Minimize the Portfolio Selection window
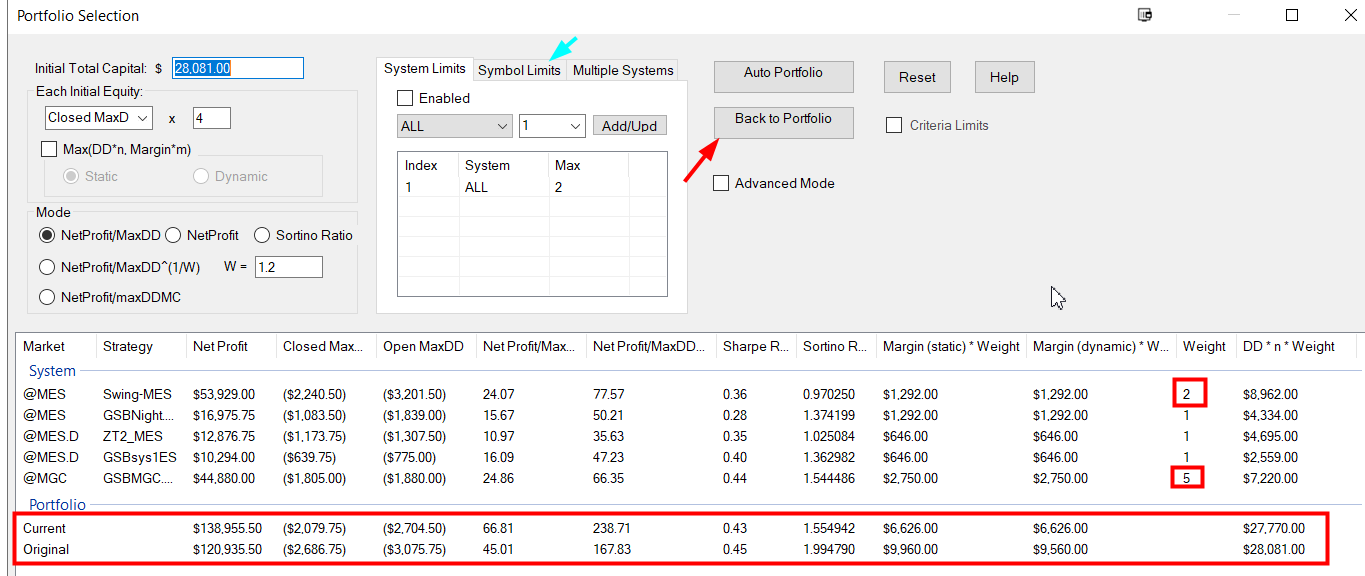The height and width of the screenshot is (576, 1365). [x=1245, y=15]
